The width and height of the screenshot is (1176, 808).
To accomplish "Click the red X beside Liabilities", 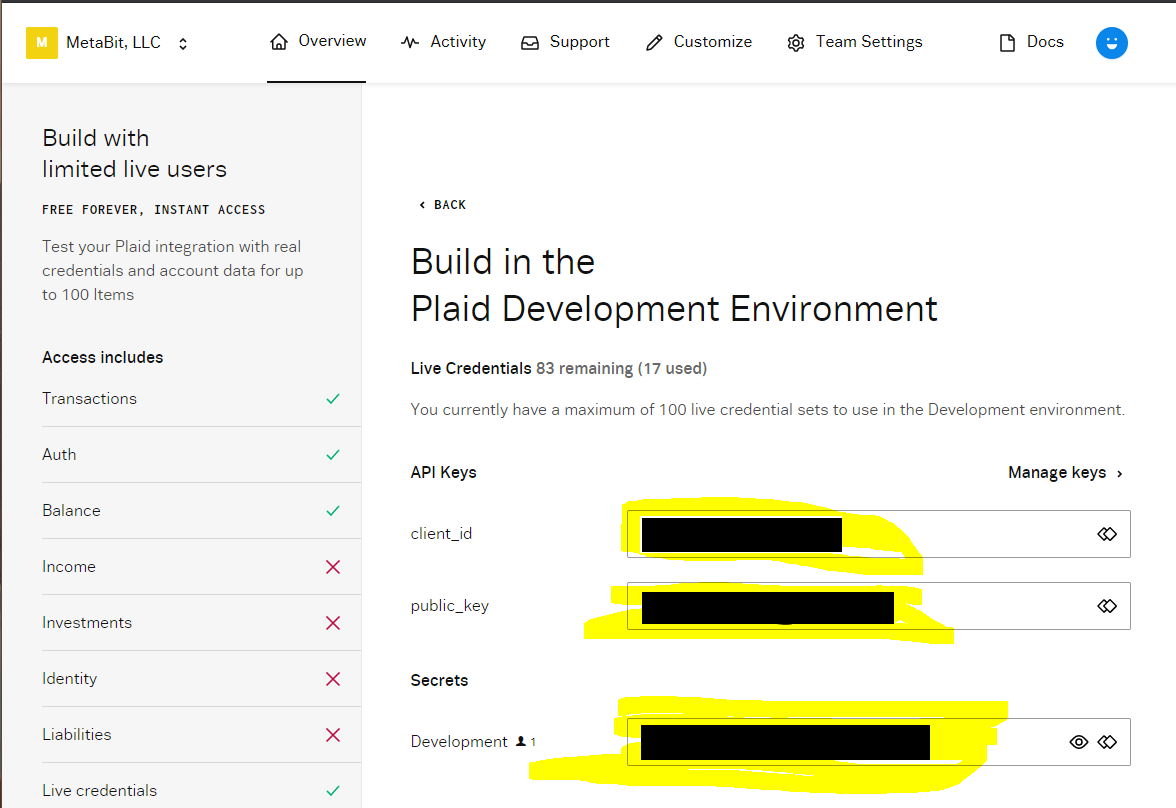I will 333,735.
